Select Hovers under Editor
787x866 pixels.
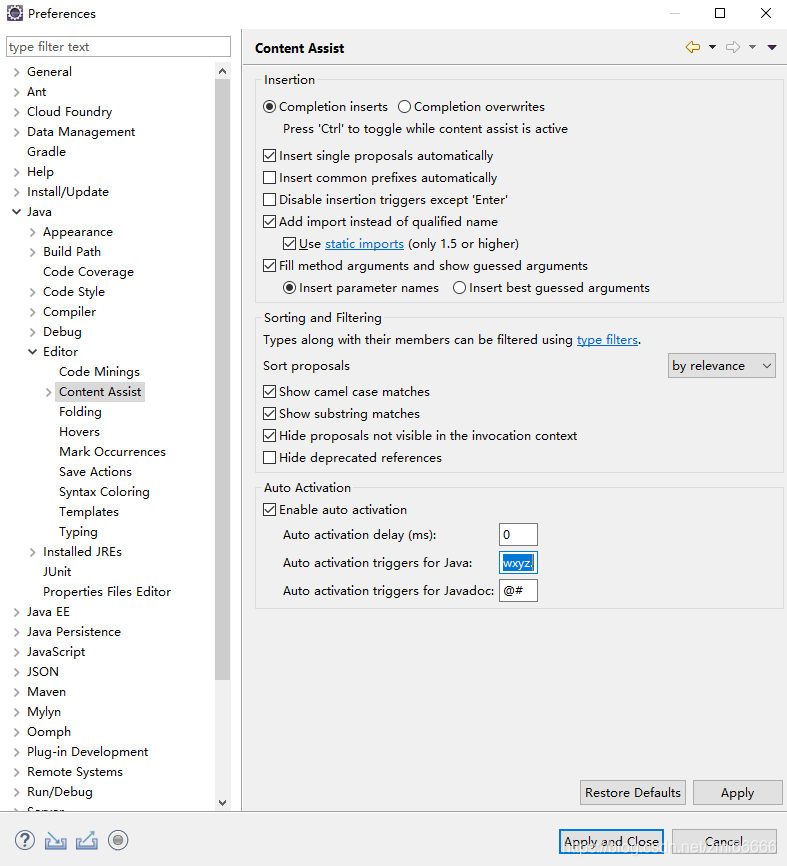coord(80,432)
